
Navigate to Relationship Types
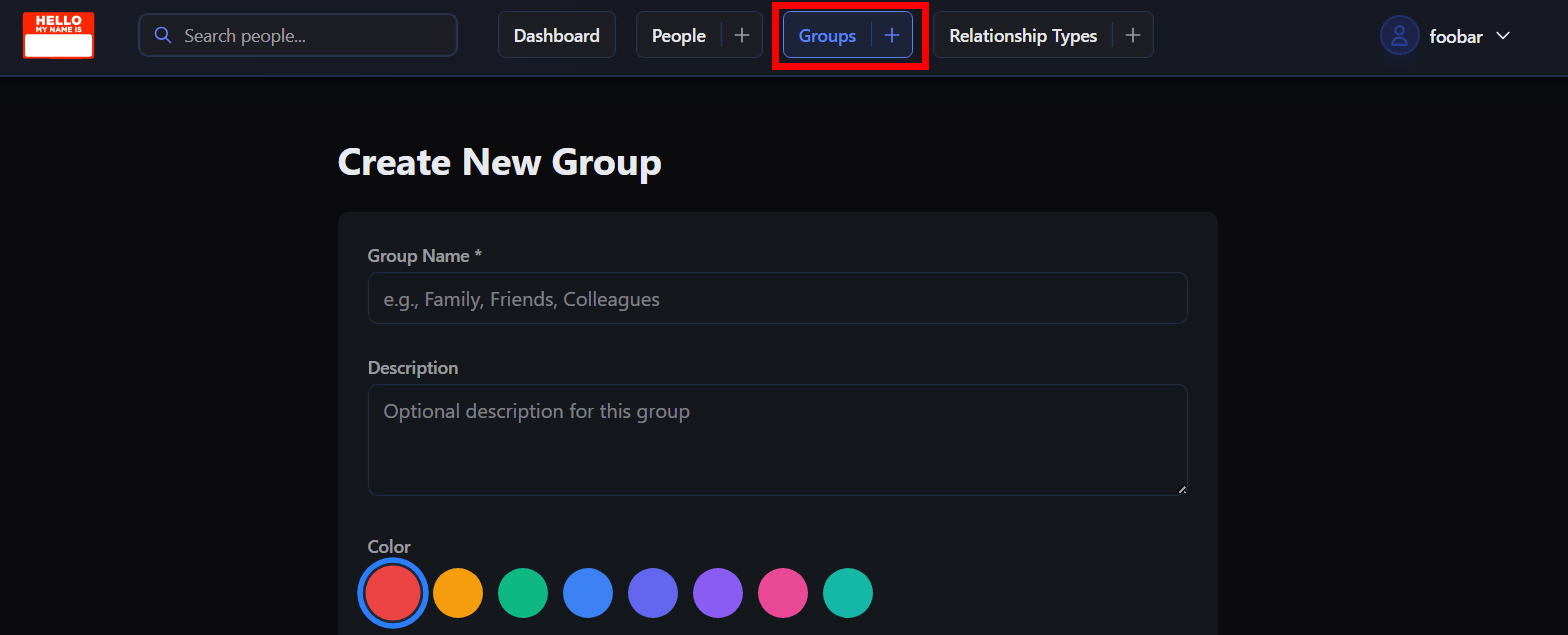pyautogui.click(x=1022, y=35)
